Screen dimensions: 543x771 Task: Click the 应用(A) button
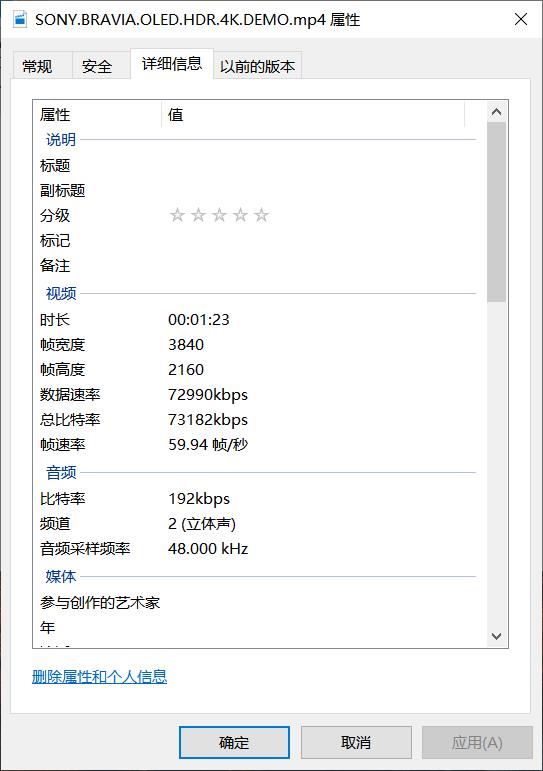(477, 742)
